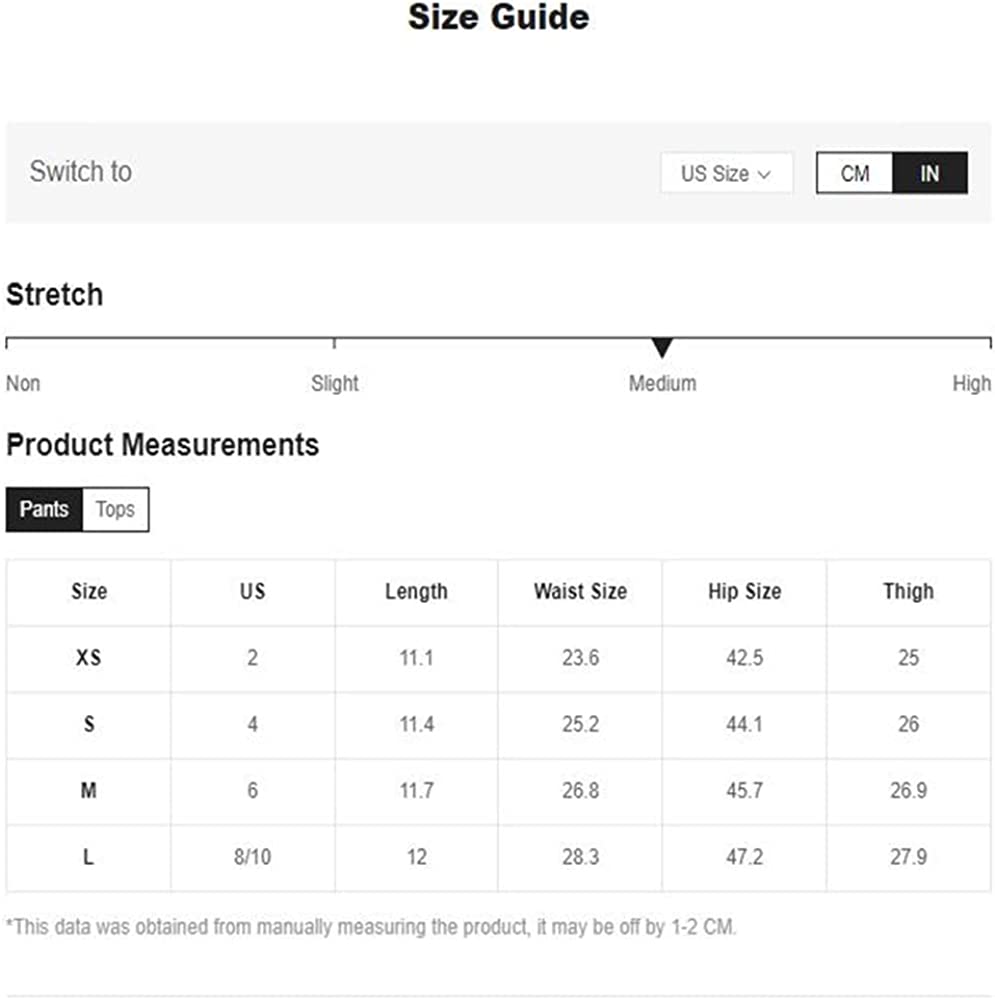Click the Size column header
The height and width of the screenshot is (1000, 995).
click(88, 592)
